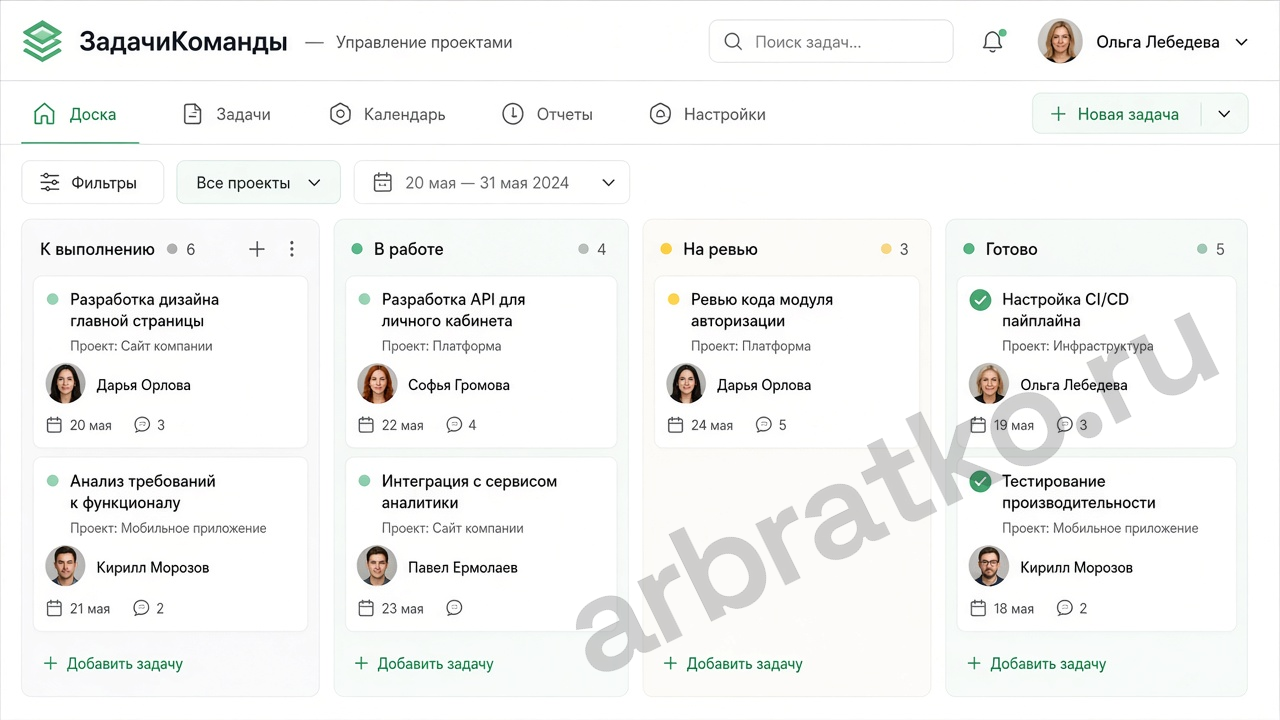Click Ольга Лебедева avatar on Настройка CI/CD card

[989, 384]
